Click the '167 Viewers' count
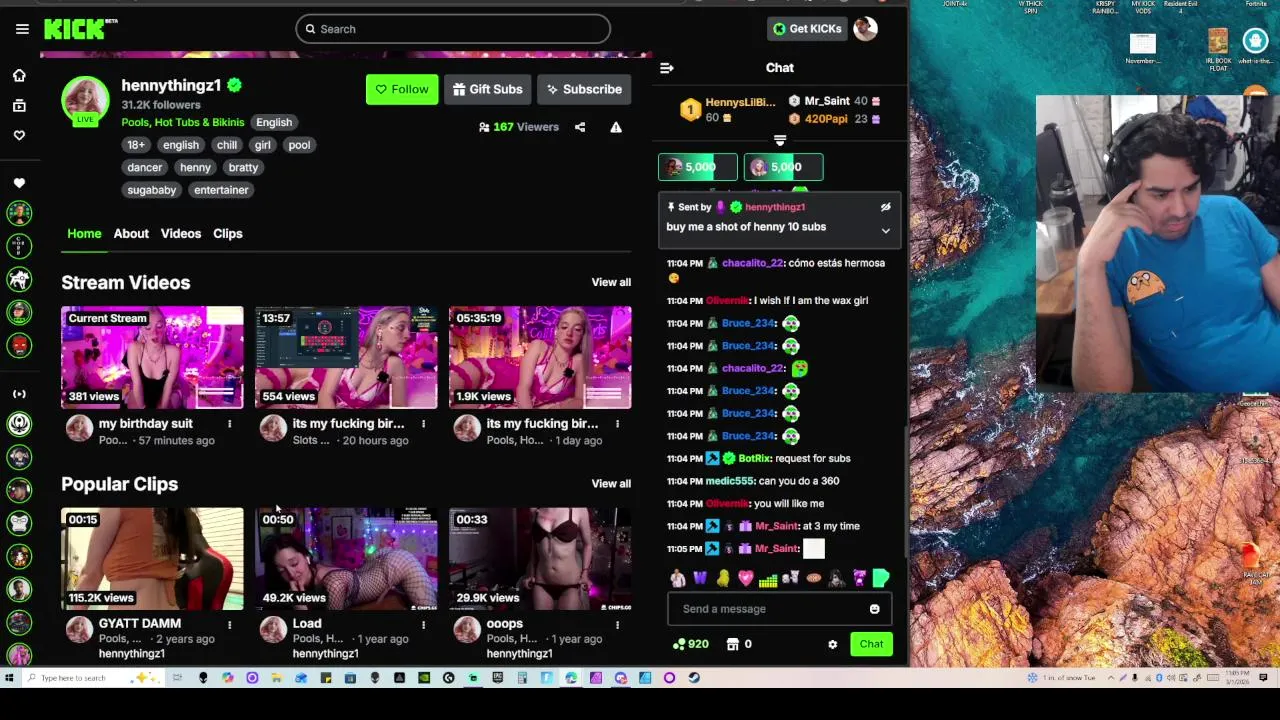The height and width of the screenshot is (720, 1280). coord(518,127)
